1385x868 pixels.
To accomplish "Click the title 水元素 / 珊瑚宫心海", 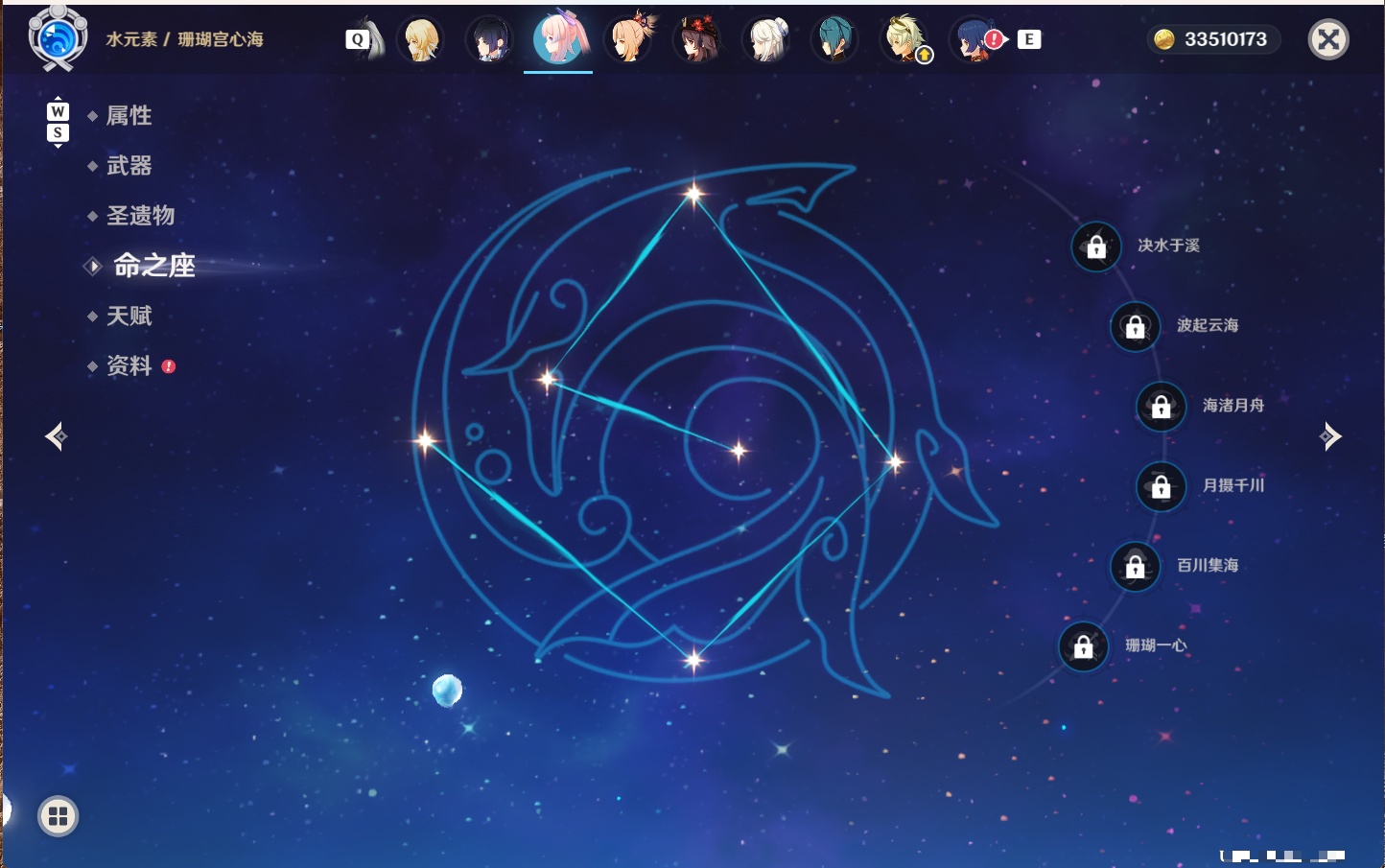I will coord(184,39).
